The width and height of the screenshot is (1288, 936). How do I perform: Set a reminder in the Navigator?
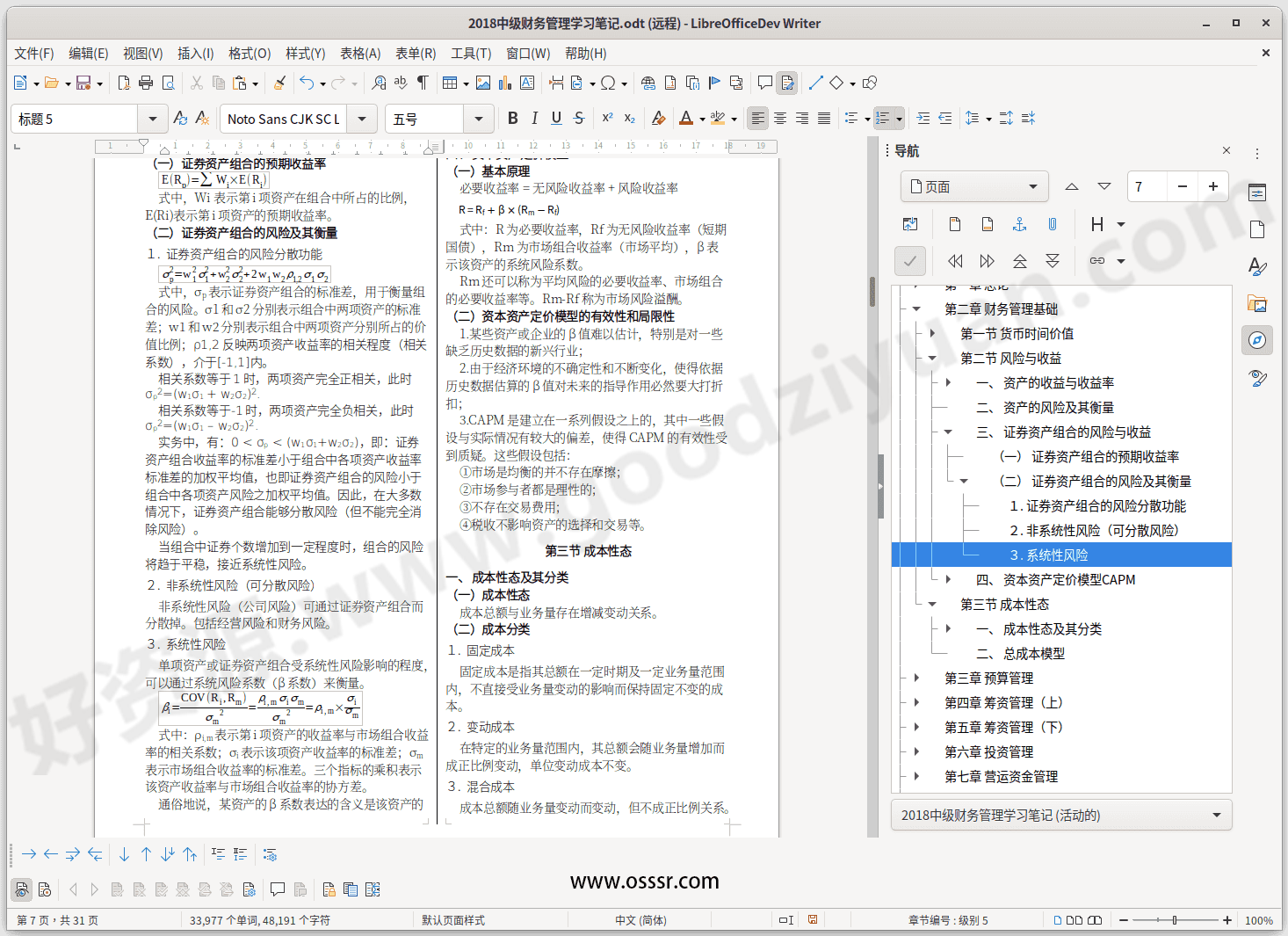(1053, 224)
